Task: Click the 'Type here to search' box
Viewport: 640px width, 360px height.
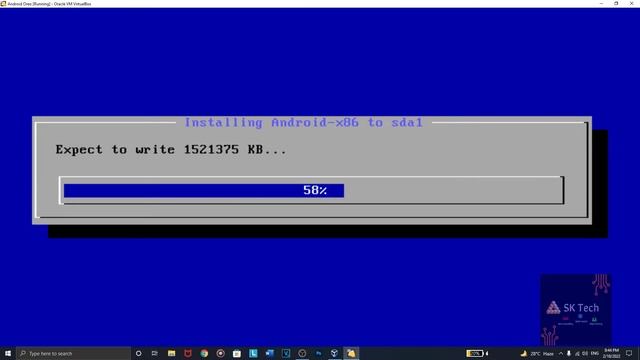Action: [73, 353]
